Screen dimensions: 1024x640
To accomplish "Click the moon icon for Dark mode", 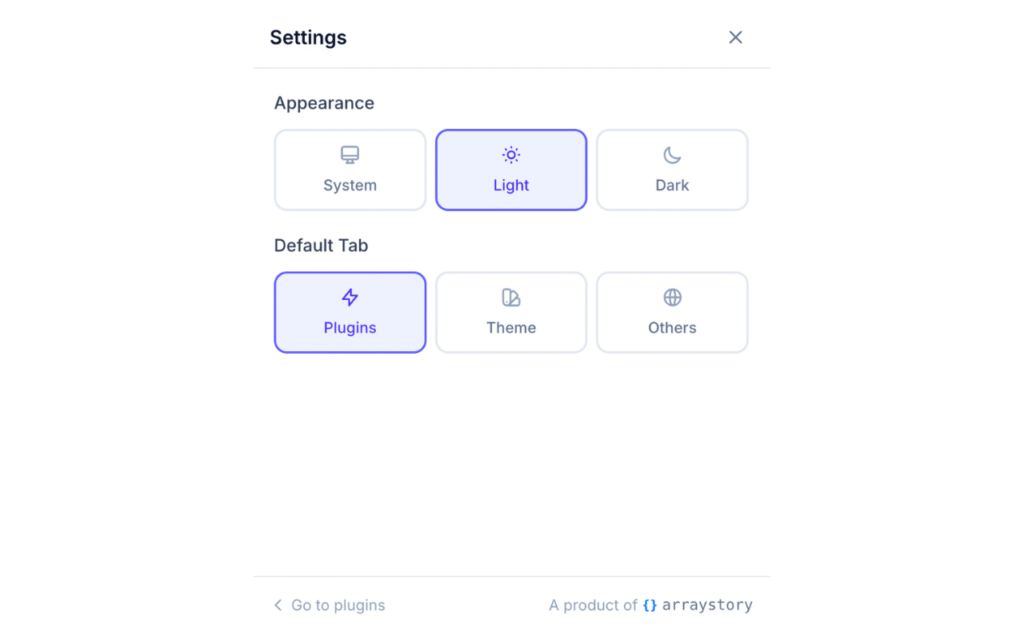I will (x=671, y=155).
